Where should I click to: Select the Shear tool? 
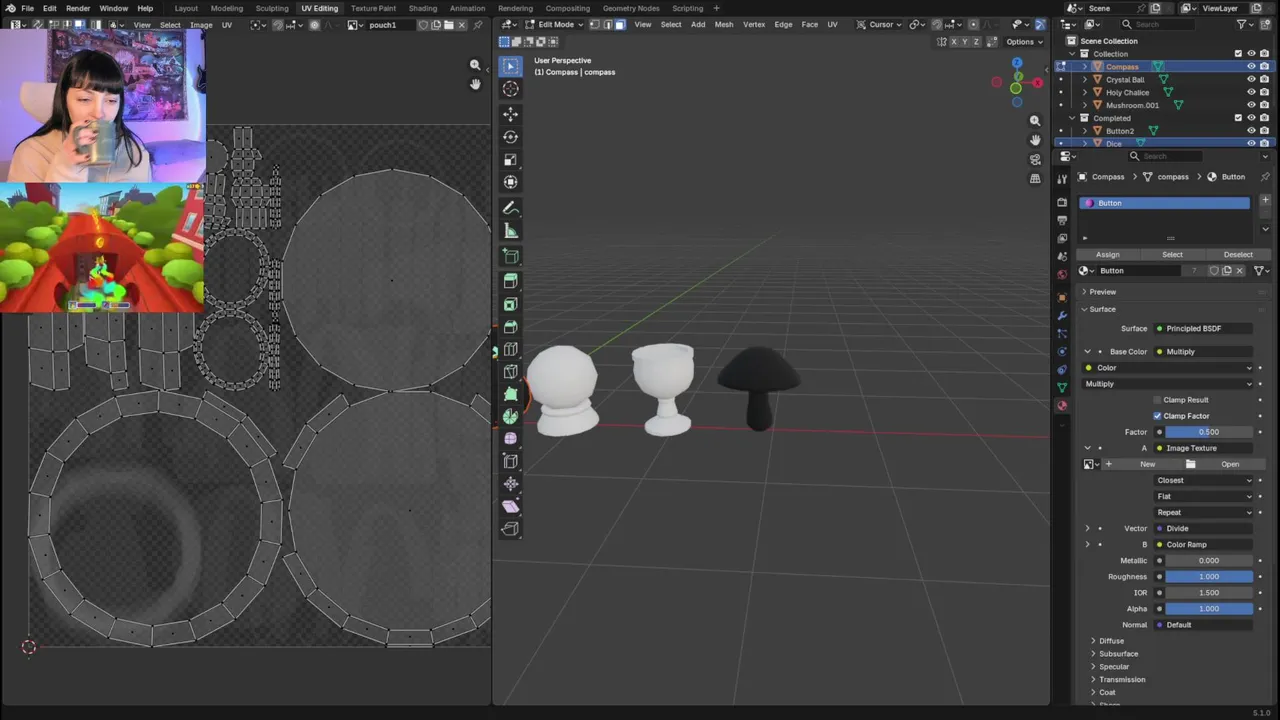[x=510, y=506]
